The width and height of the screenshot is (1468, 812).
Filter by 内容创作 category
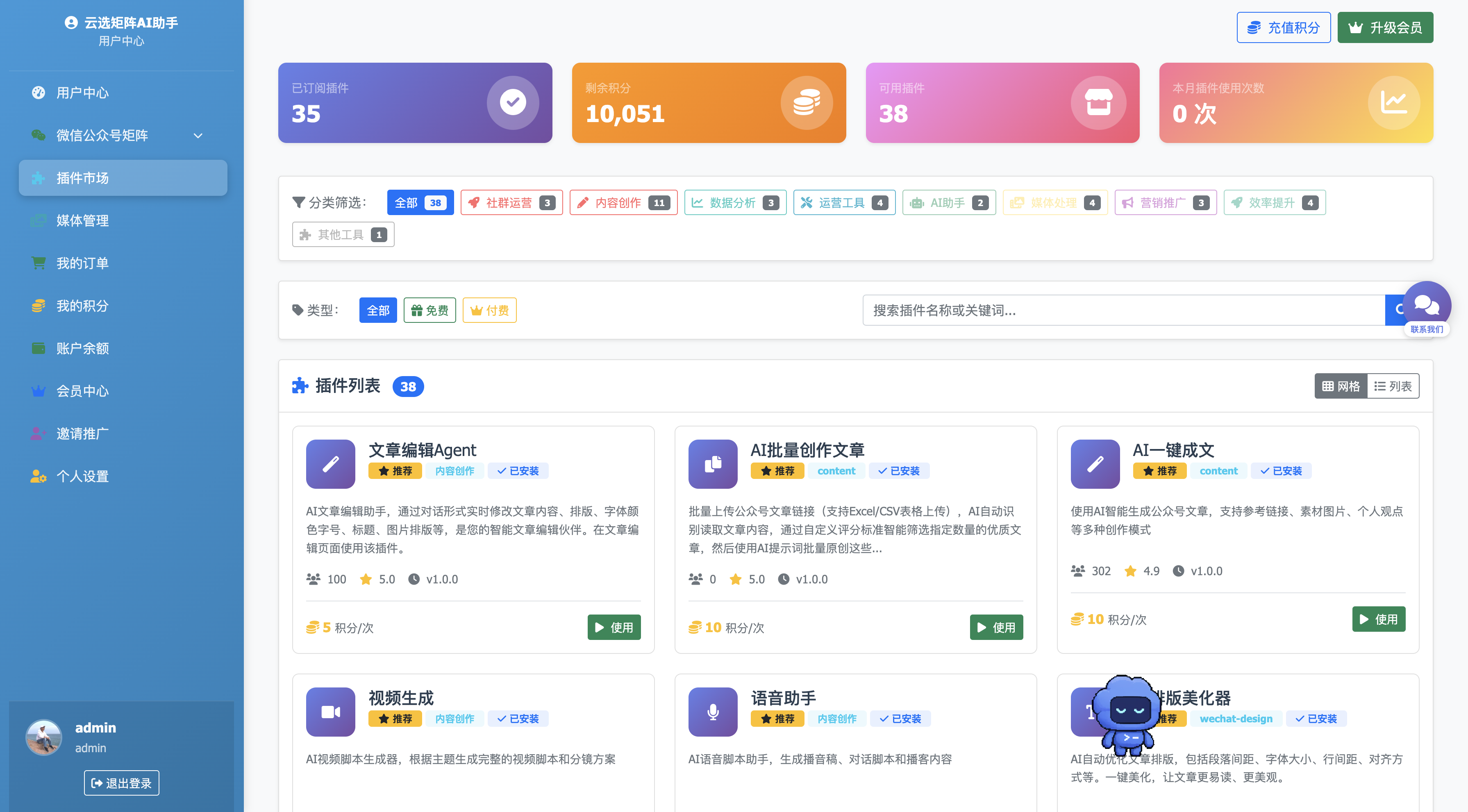(x=623, y=202)
